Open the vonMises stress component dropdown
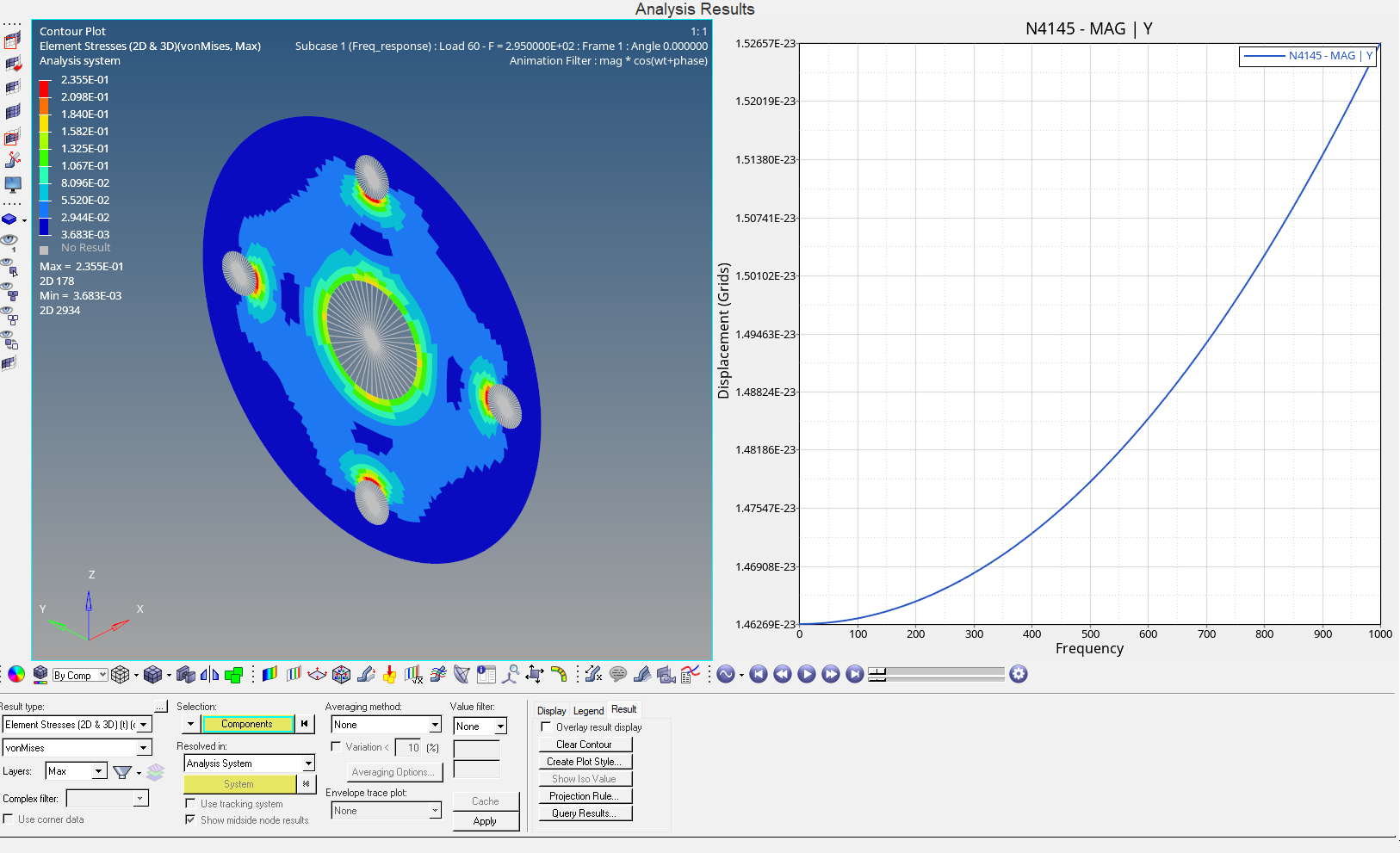1400x853 pixels. pos(144,748)
